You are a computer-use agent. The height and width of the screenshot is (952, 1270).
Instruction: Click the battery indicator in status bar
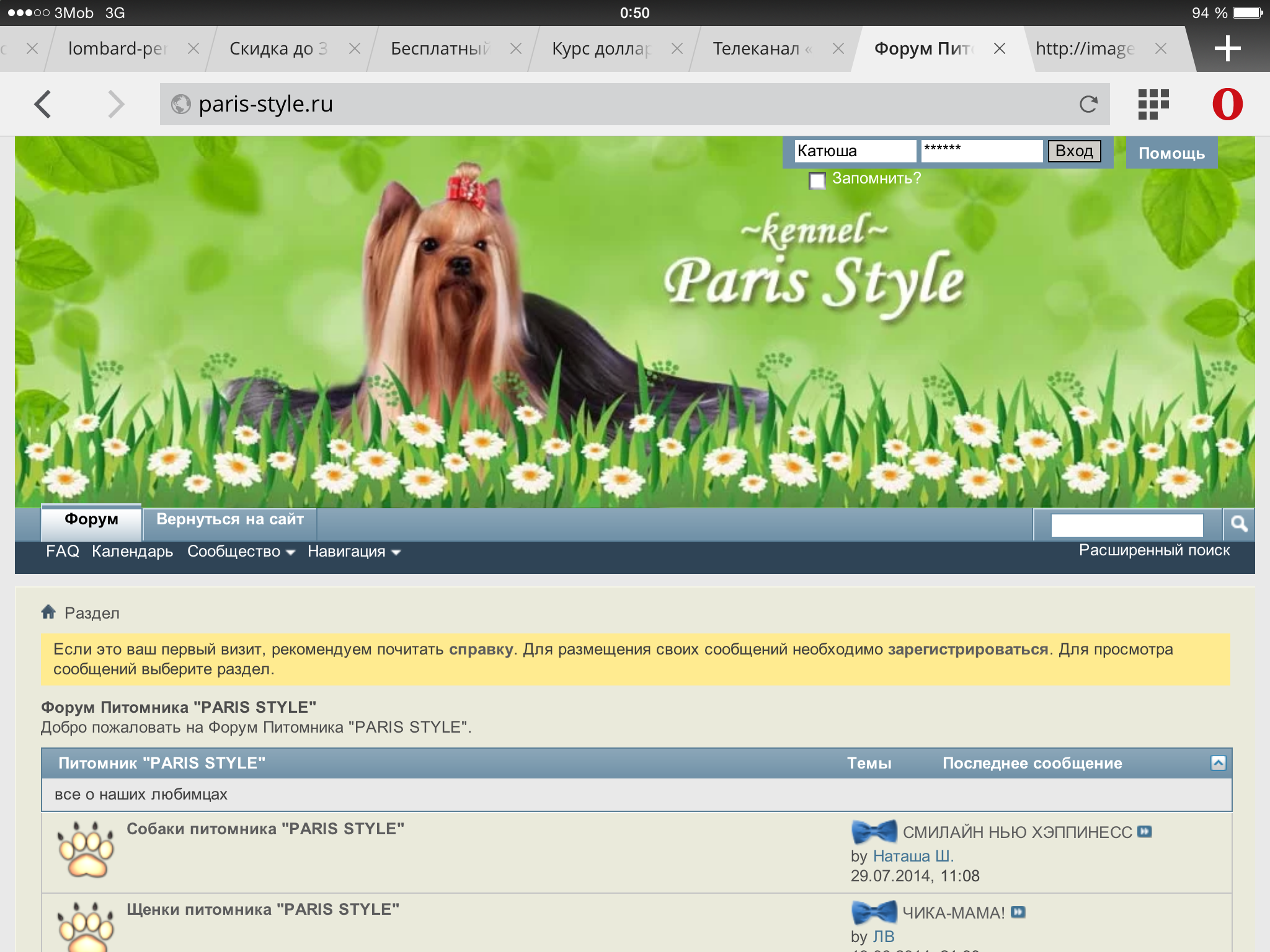pos(1248,12)
